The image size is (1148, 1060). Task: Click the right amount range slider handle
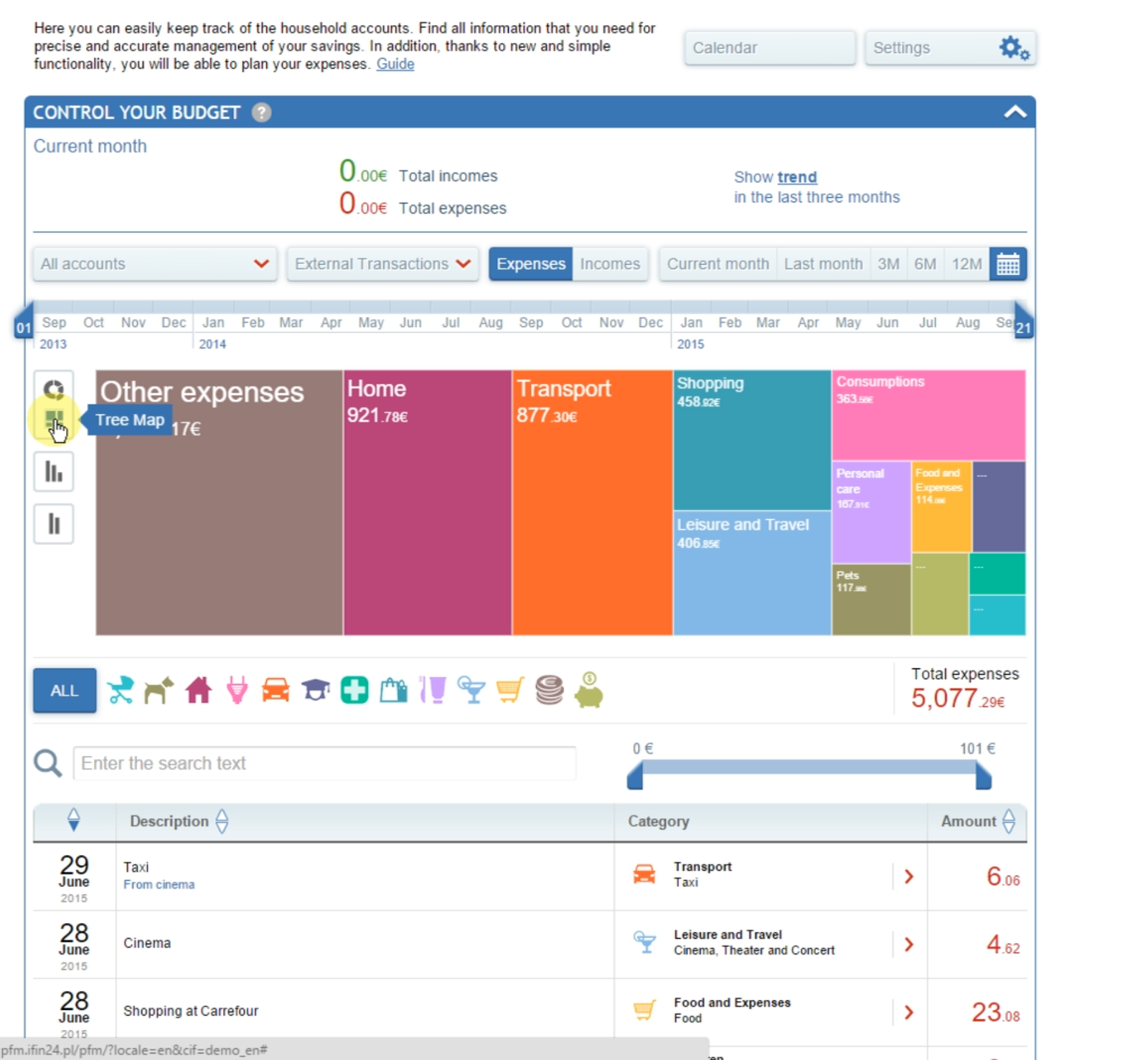click(984, 775)
